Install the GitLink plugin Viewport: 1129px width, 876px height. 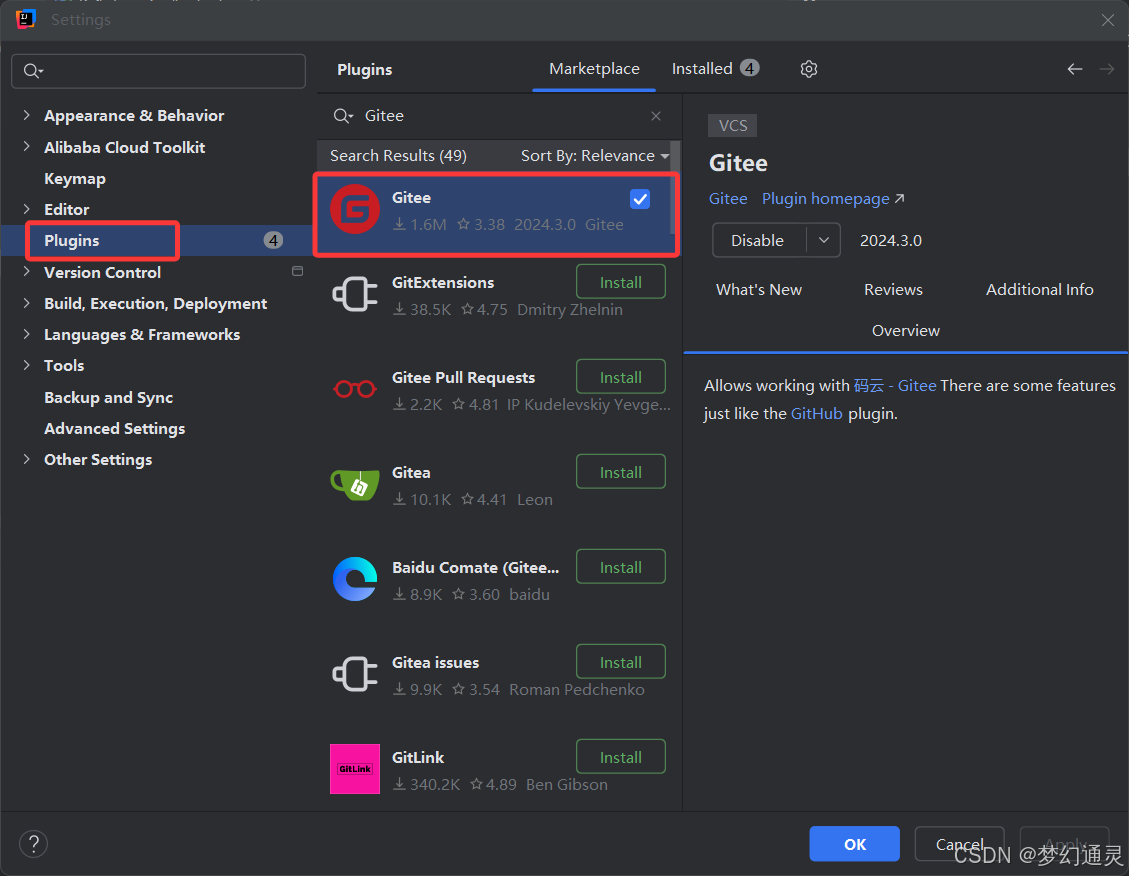coord(621,757)
